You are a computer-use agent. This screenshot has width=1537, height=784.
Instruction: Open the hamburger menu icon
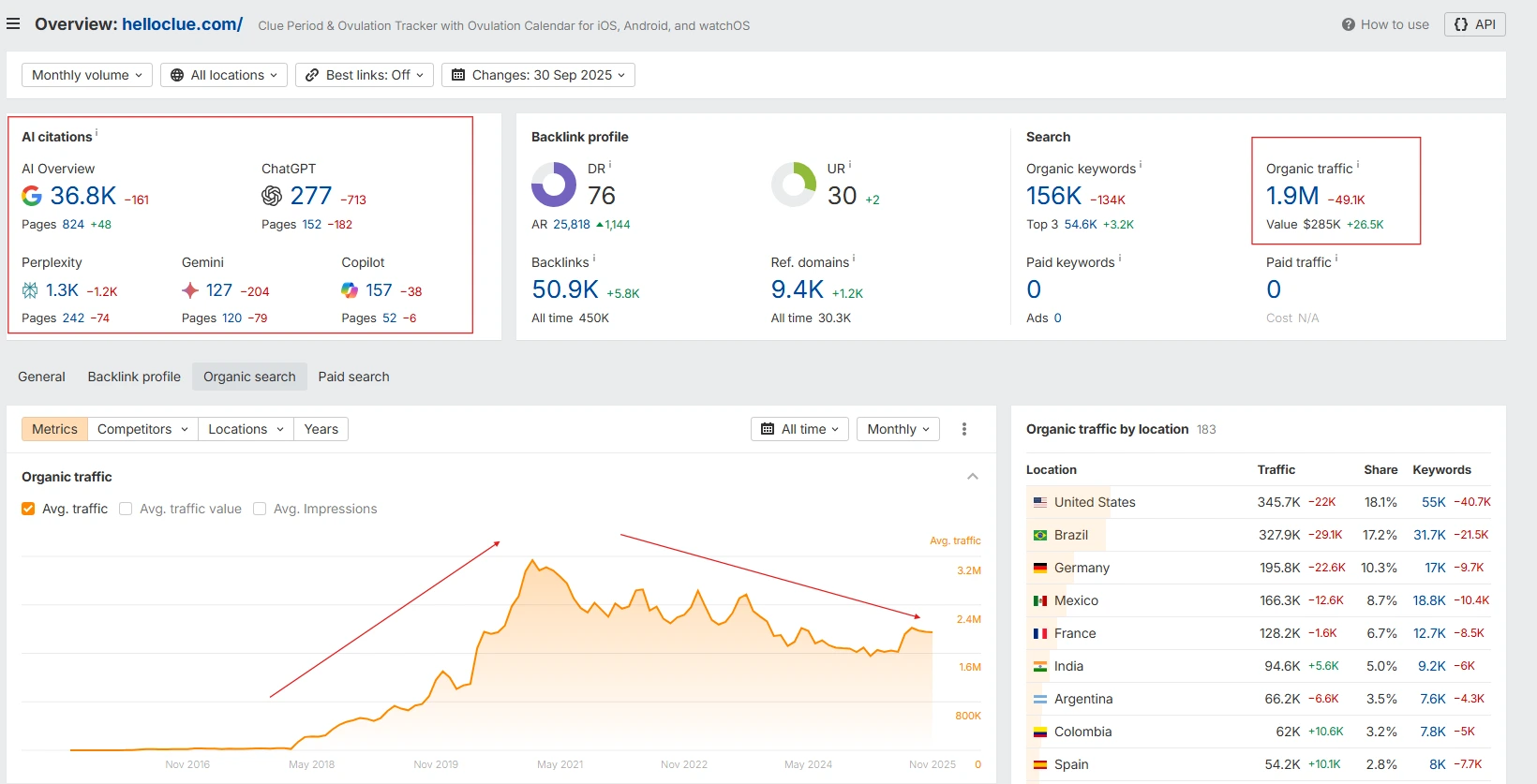pos(13,24)
